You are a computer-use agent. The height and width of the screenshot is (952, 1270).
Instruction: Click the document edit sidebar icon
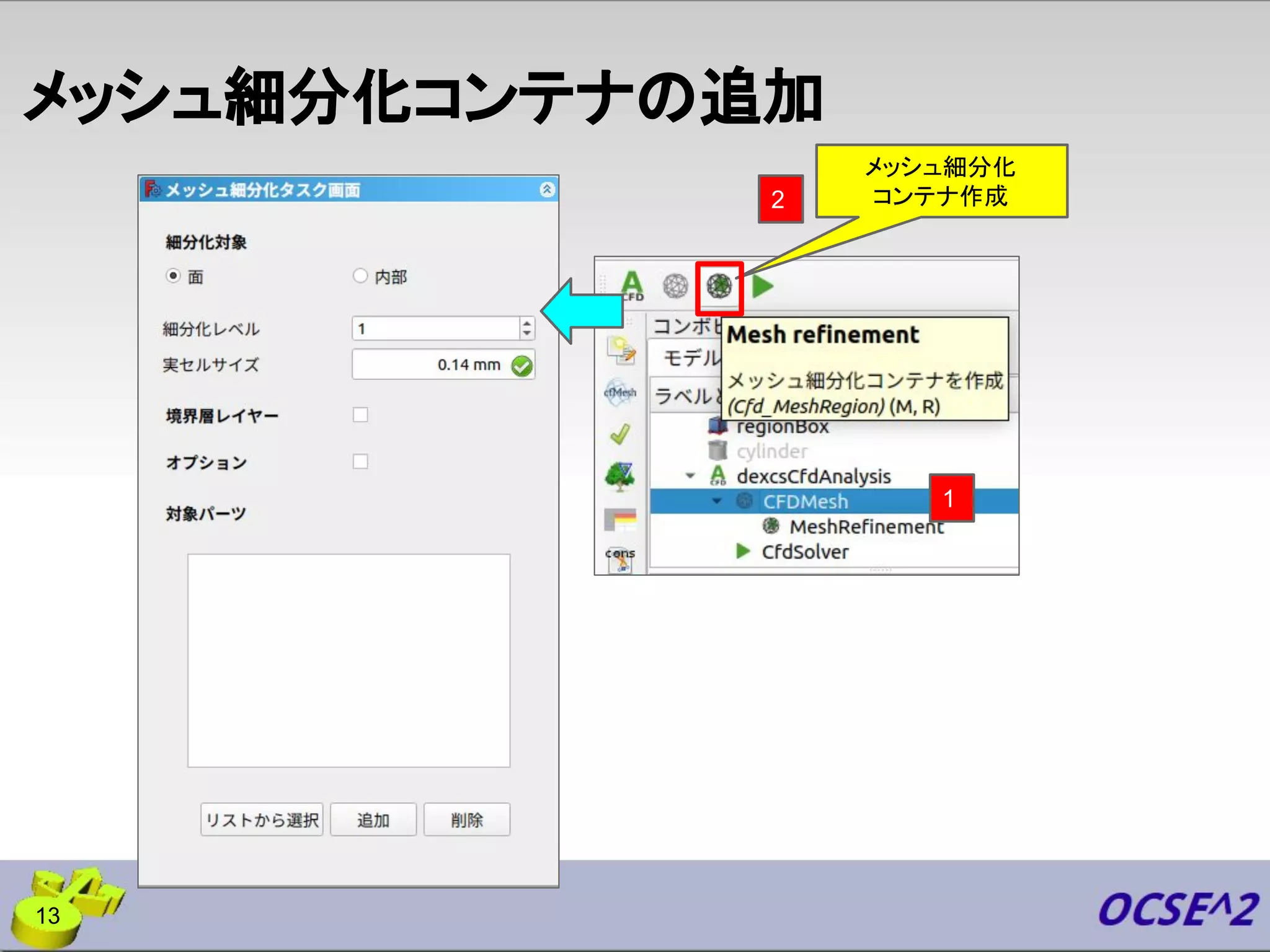(x=621, y=350)
